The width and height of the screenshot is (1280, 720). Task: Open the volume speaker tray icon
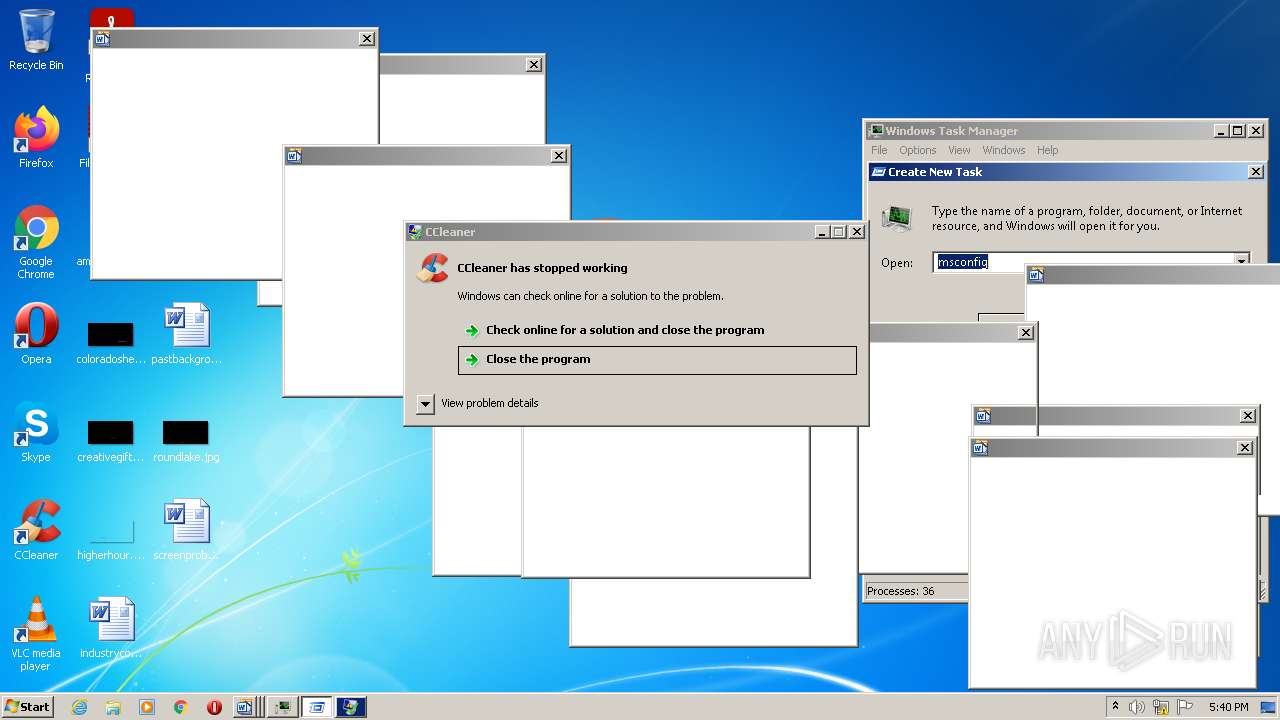(1137, 707)
